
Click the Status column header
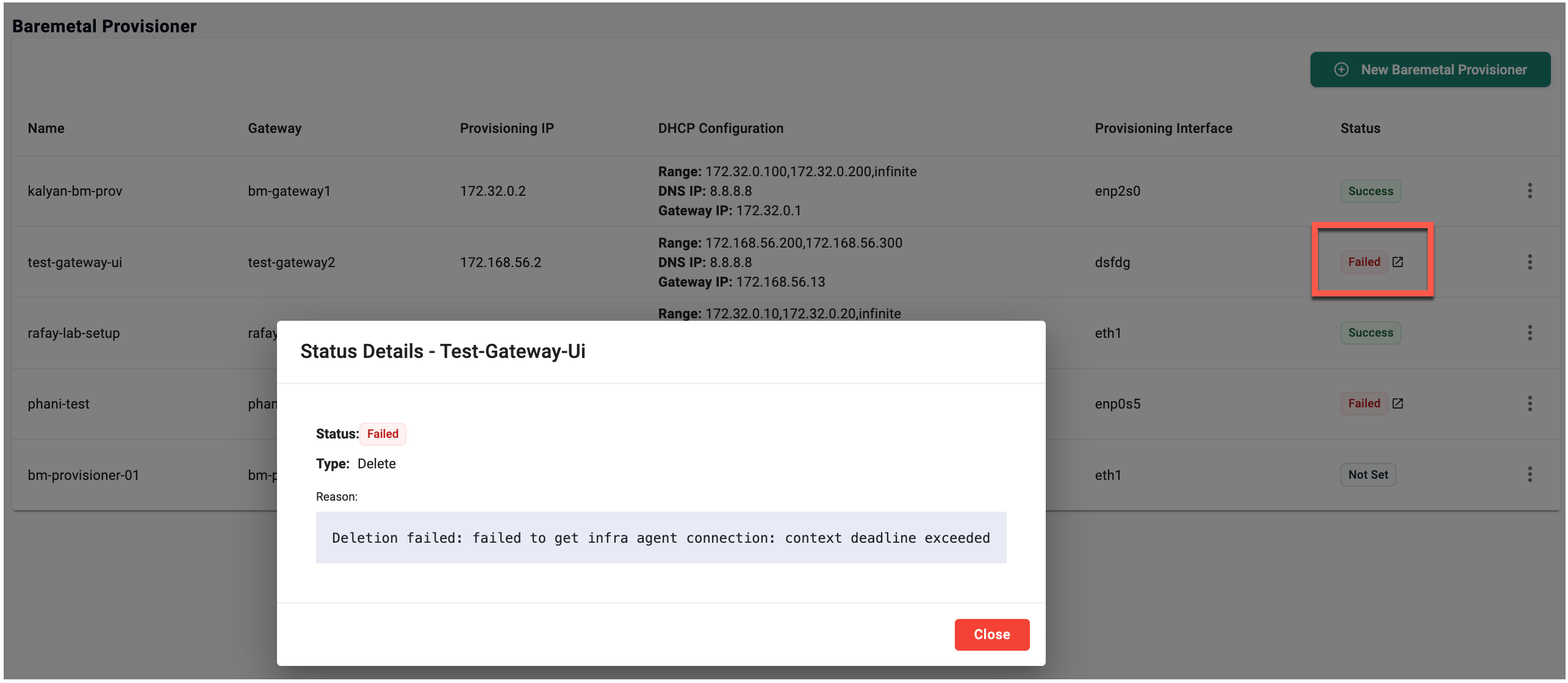tap(1360, 128)
